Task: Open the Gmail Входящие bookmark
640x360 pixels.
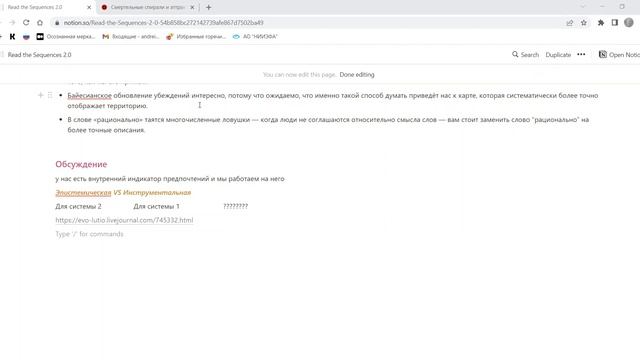Action: (131, 37)
